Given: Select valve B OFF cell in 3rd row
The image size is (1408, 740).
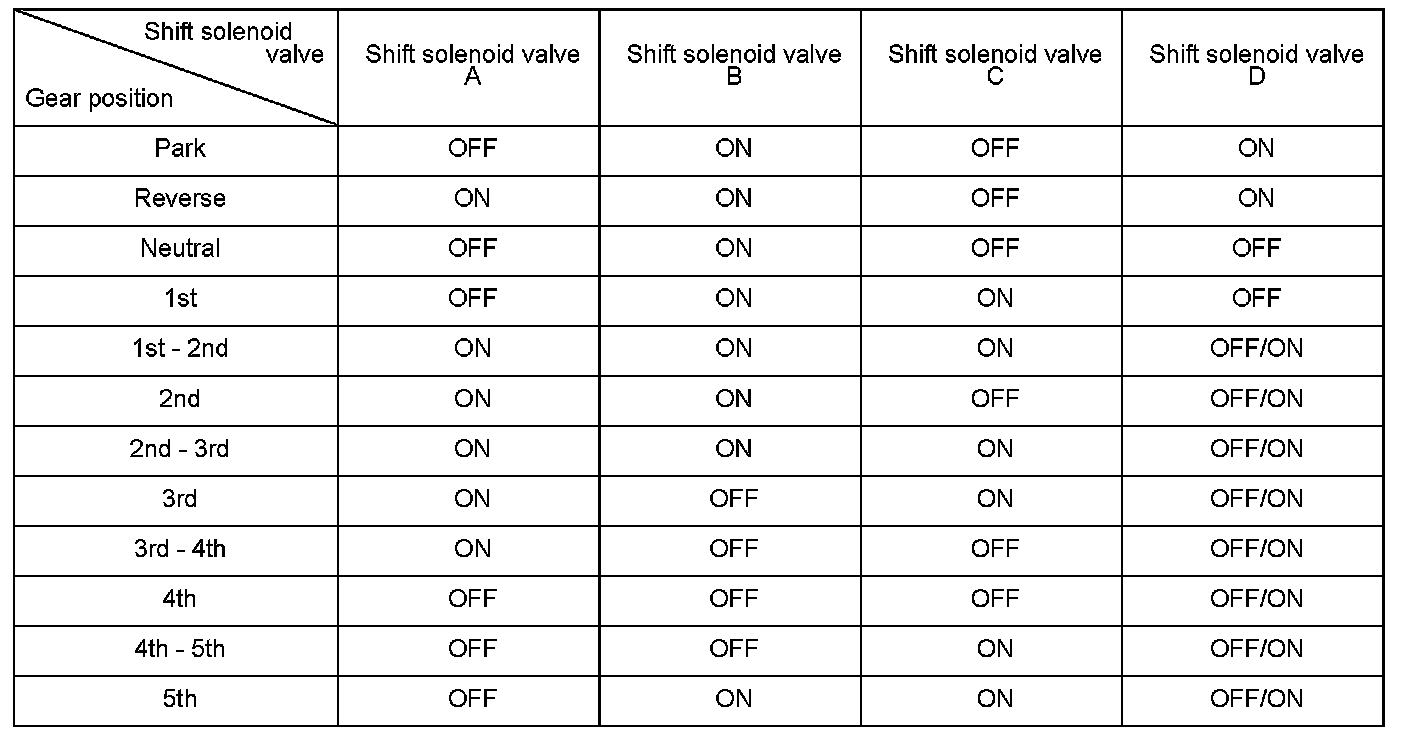Looking at the screenshot, I should pos(734,498).
